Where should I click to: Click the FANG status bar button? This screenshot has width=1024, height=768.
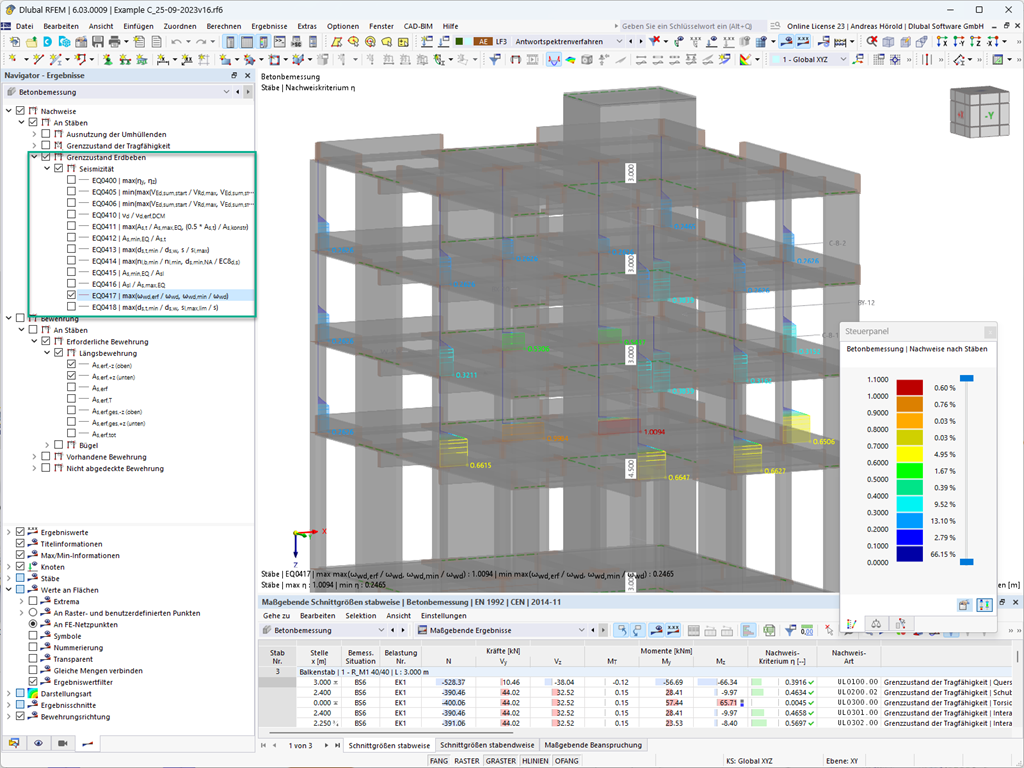click(x=439, y=761)
